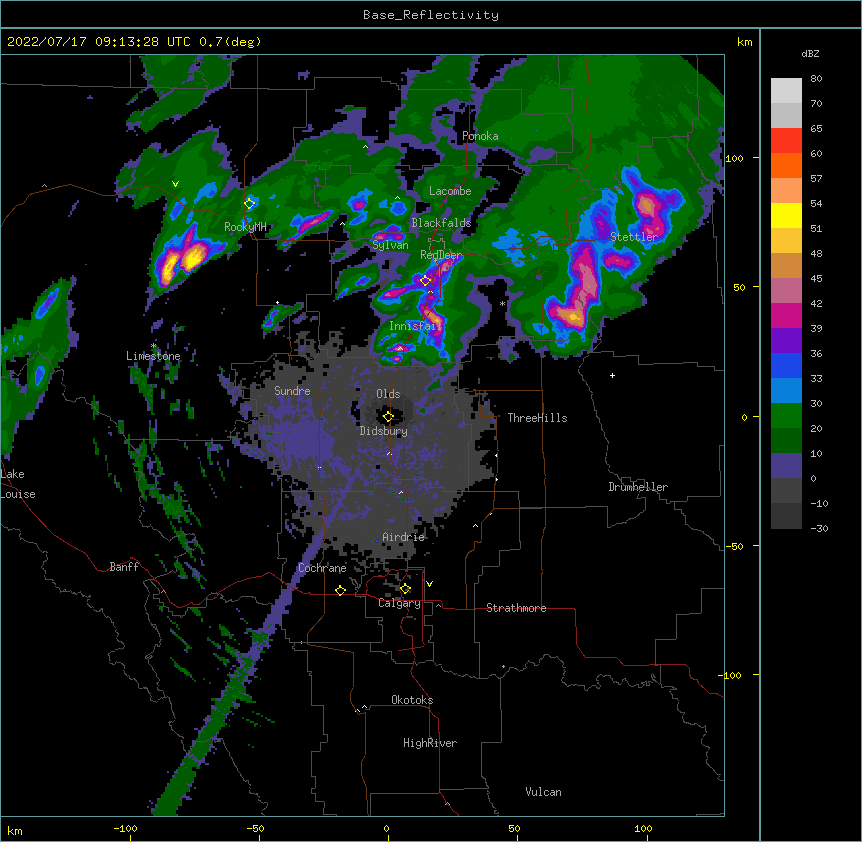Click the yellow diamond marker east of Cochrane
This screenshot has height=842, width=862.
tap(340, 590)
